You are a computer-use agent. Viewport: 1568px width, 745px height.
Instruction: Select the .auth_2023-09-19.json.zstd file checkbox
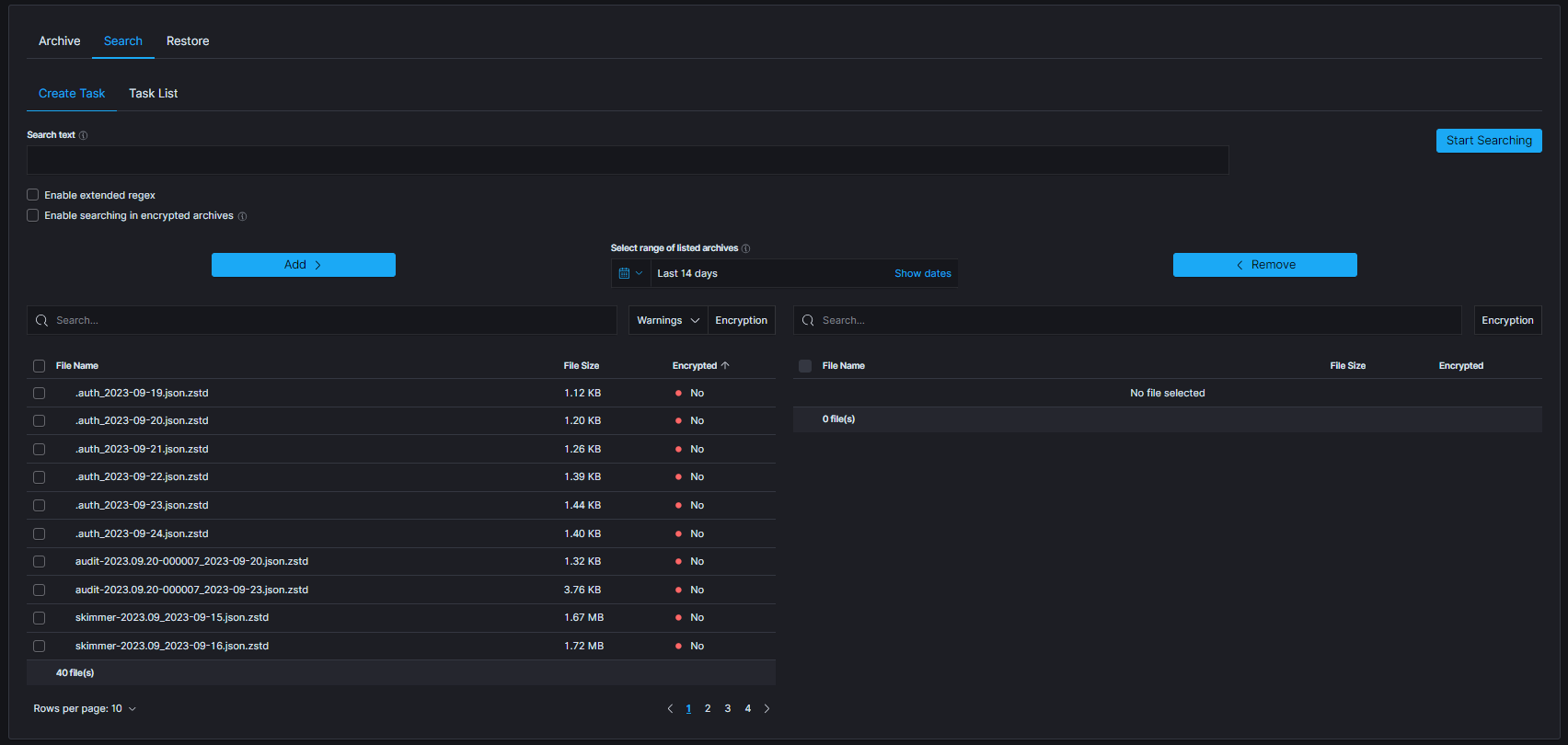click(39, 393)
